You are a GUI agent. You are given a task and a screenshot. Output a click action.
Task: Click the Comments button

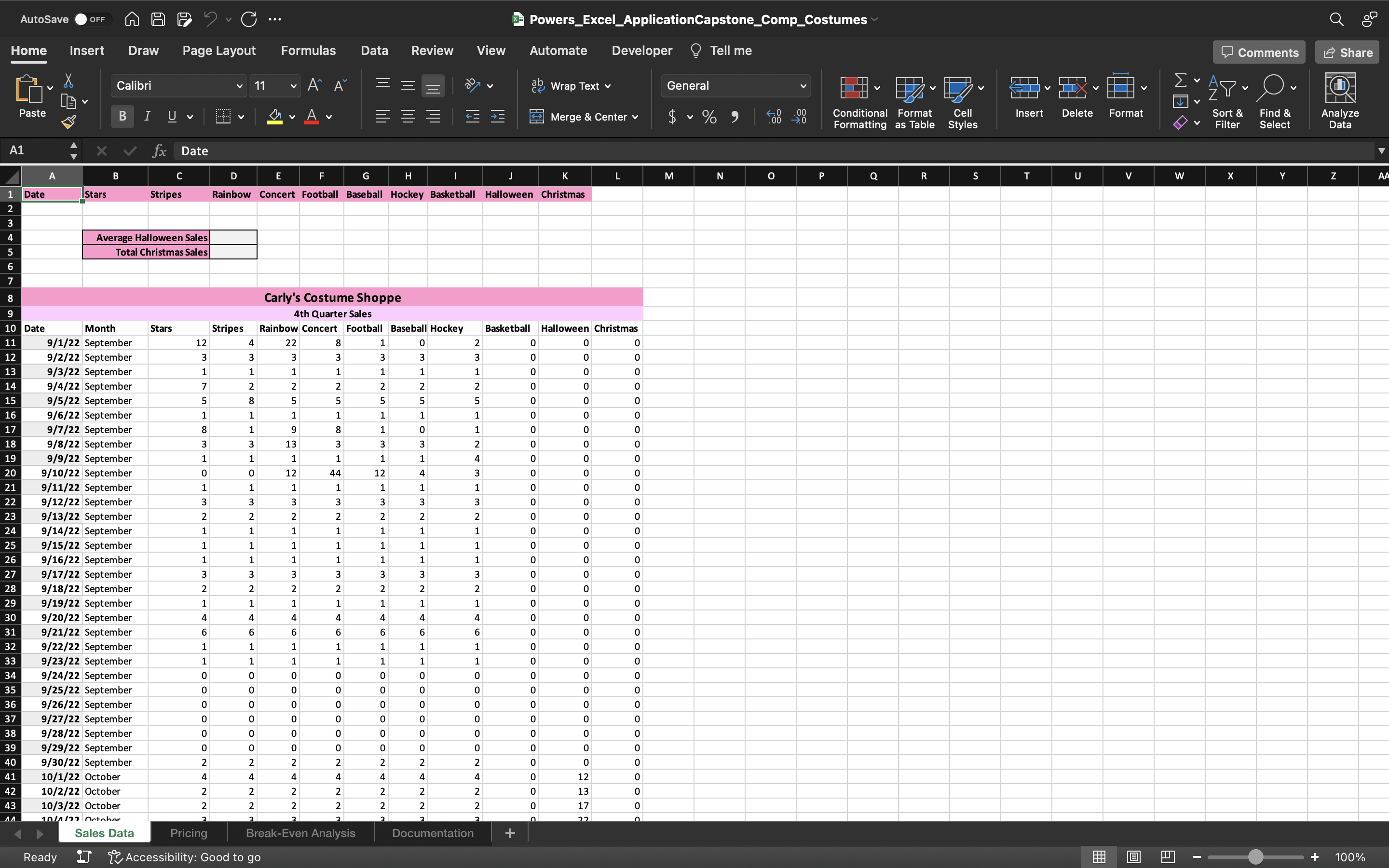pos(1258,52)
